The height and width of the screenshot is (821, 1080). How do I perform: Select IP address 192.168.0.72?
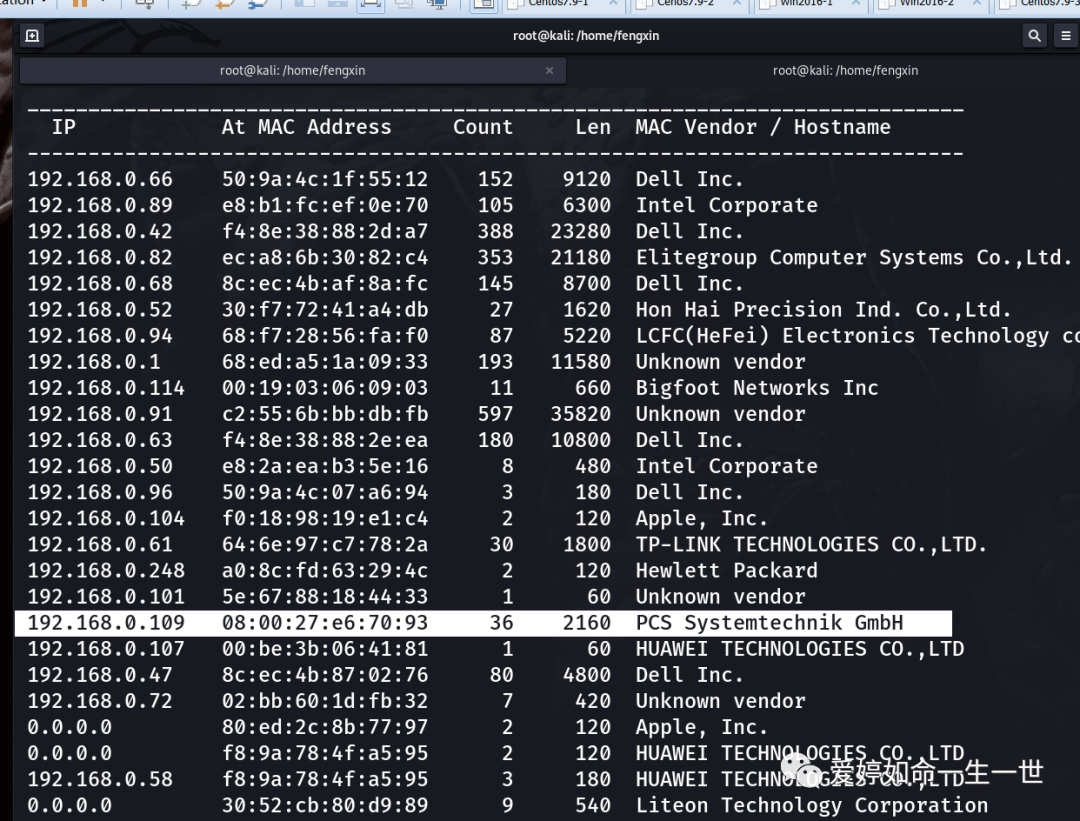(x=100, y=702)
